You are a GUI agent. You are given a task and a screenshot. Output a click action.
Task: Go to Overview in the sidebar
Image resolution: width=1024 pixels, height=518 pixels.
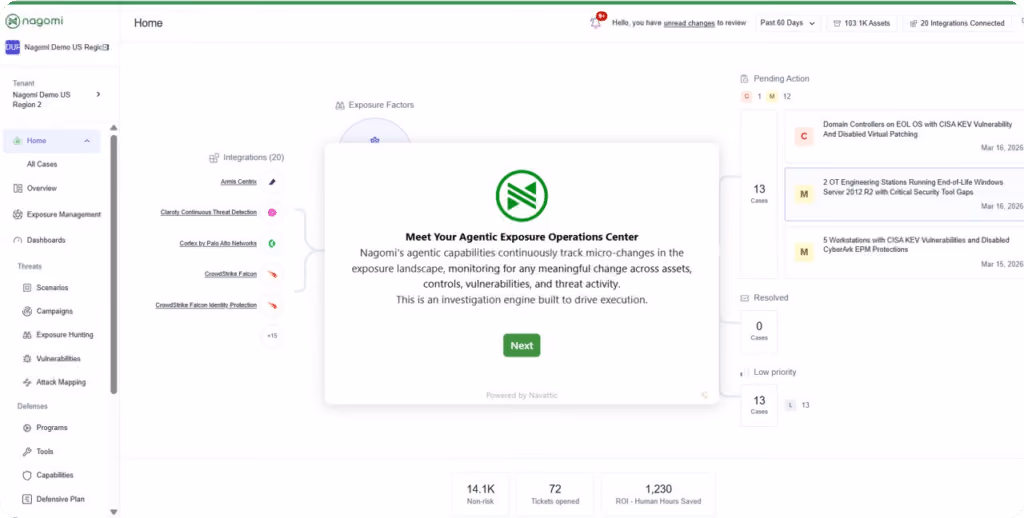(x=42, y=188)
